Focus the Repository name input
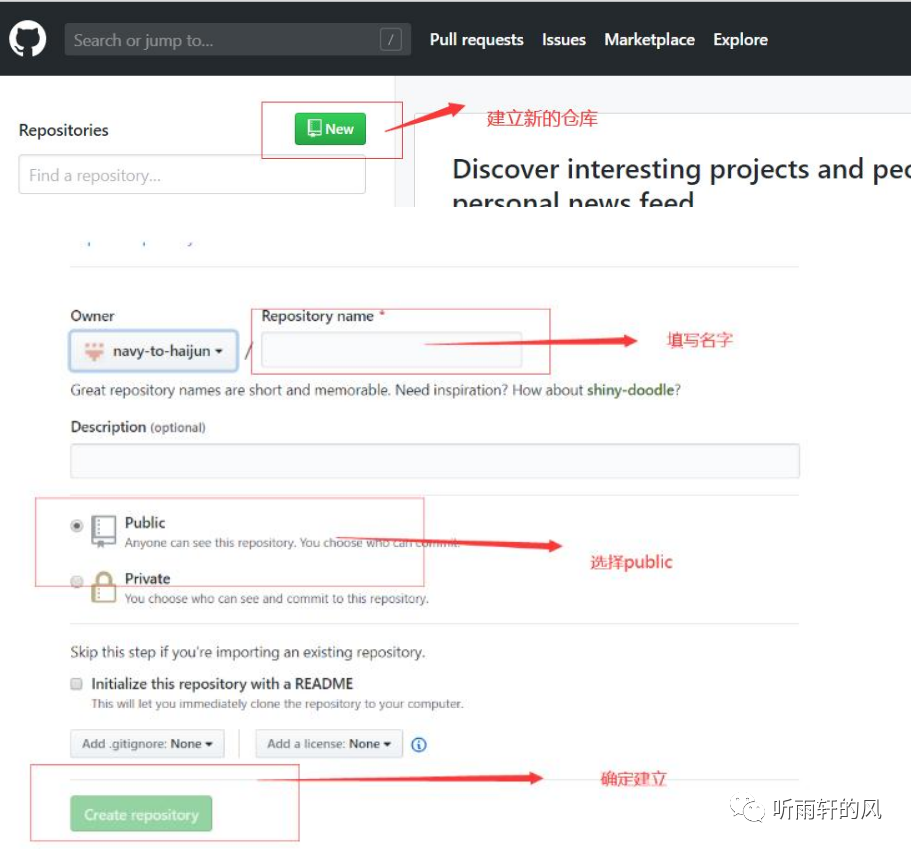Image resolution: width=911 pixels, height=849 pixels. [x=392, y=350]
